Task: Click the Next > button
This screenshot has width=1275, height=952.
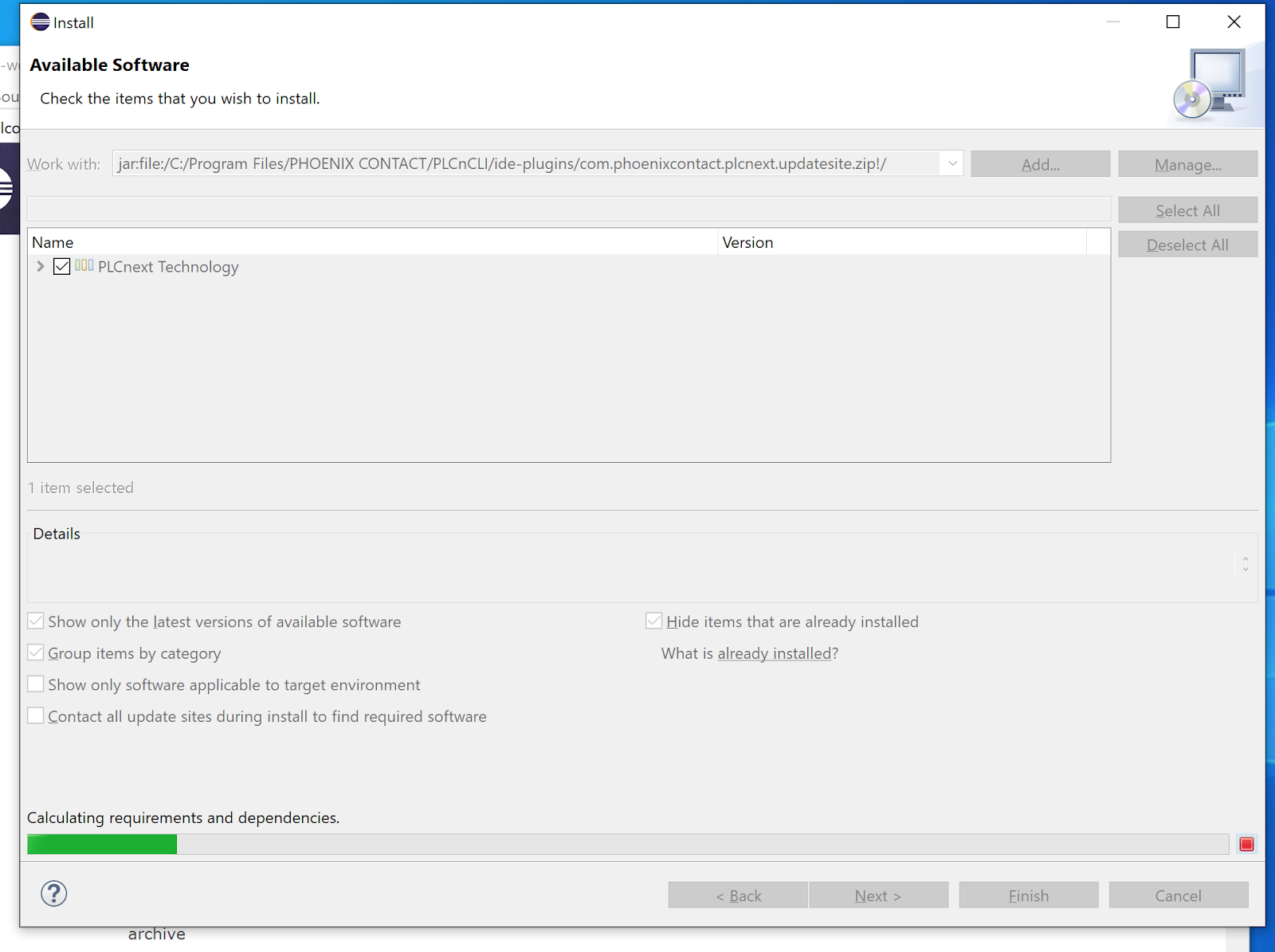Action: tap(878, 895)
